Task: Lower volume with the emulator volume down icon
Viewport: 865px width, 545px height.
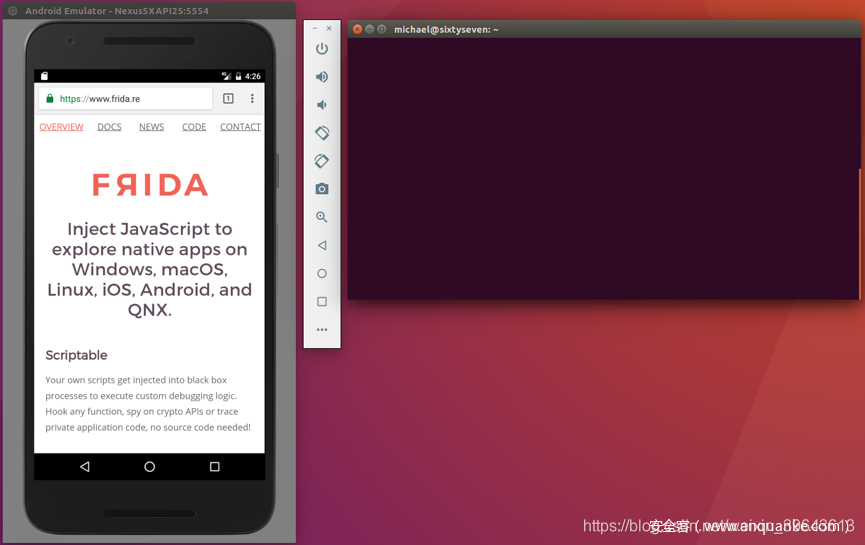Action: pos(322,105)
